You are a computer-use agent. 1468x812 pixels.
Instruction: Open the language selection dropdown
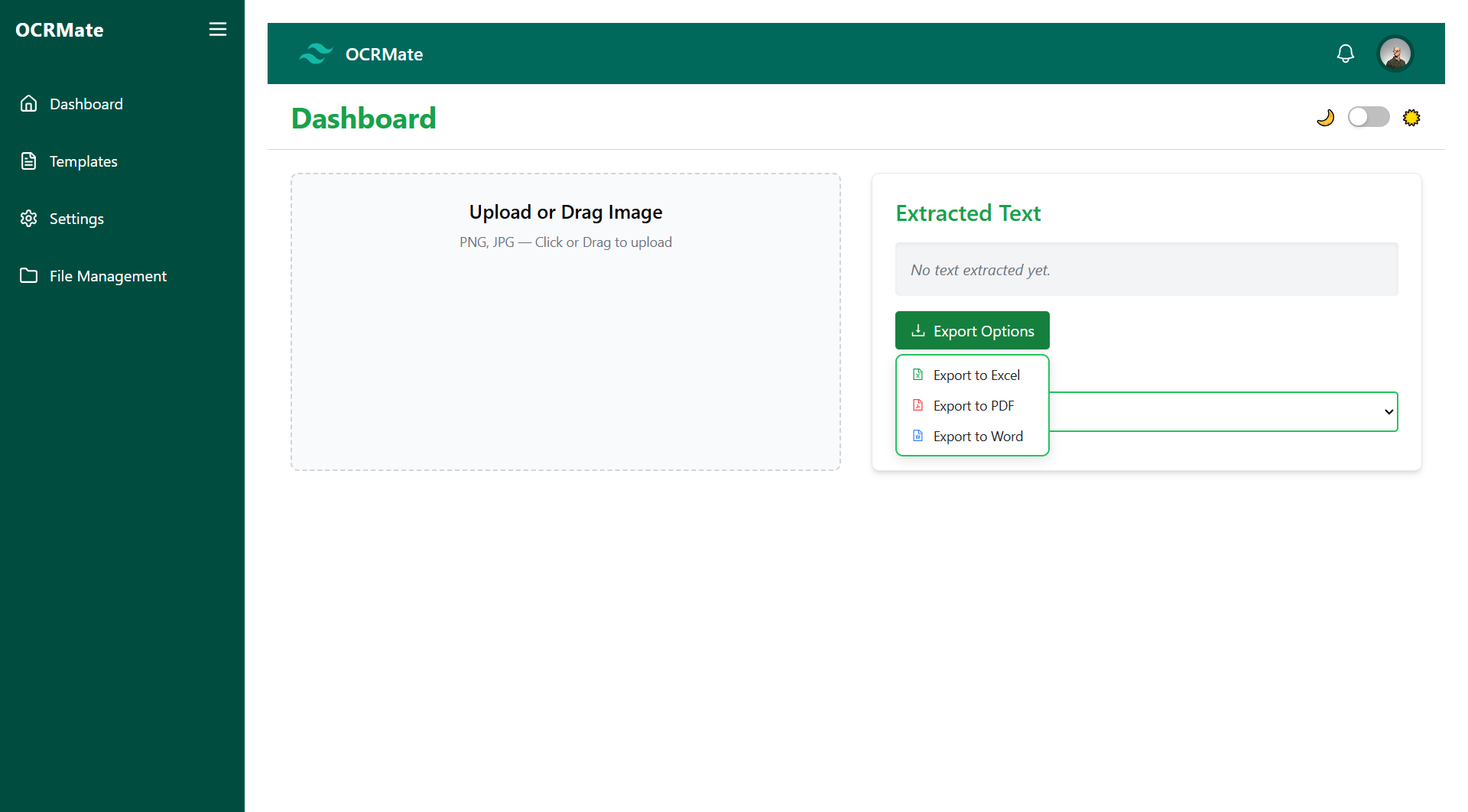point(1223,411)
